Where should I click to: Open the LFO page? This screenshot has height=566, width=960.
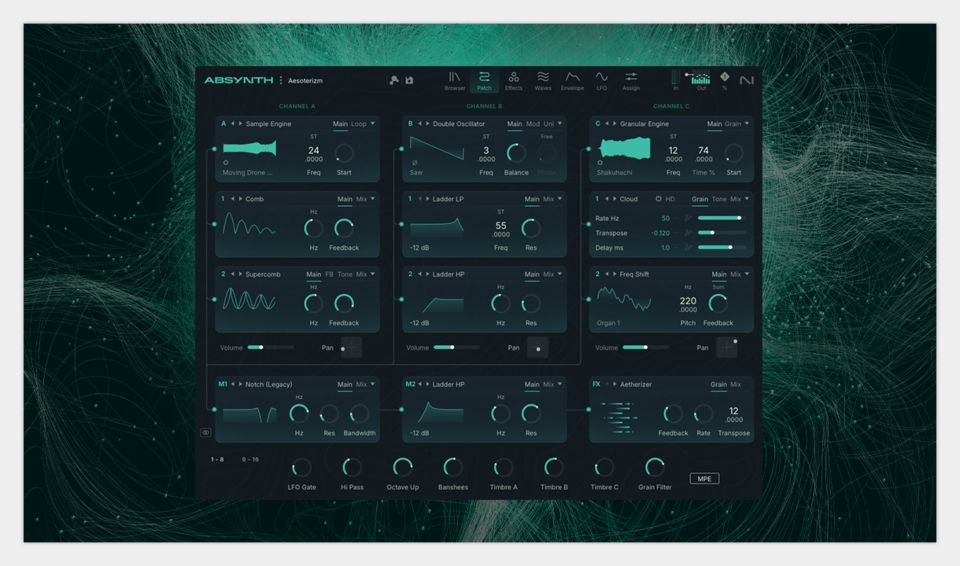pyautogui.click(x=601, y=80)
